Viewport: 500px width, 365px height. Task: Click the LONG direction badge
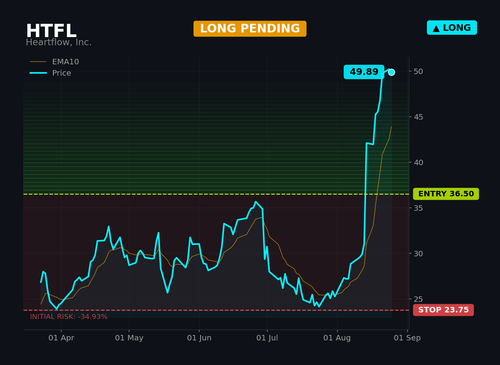point(452,28)
